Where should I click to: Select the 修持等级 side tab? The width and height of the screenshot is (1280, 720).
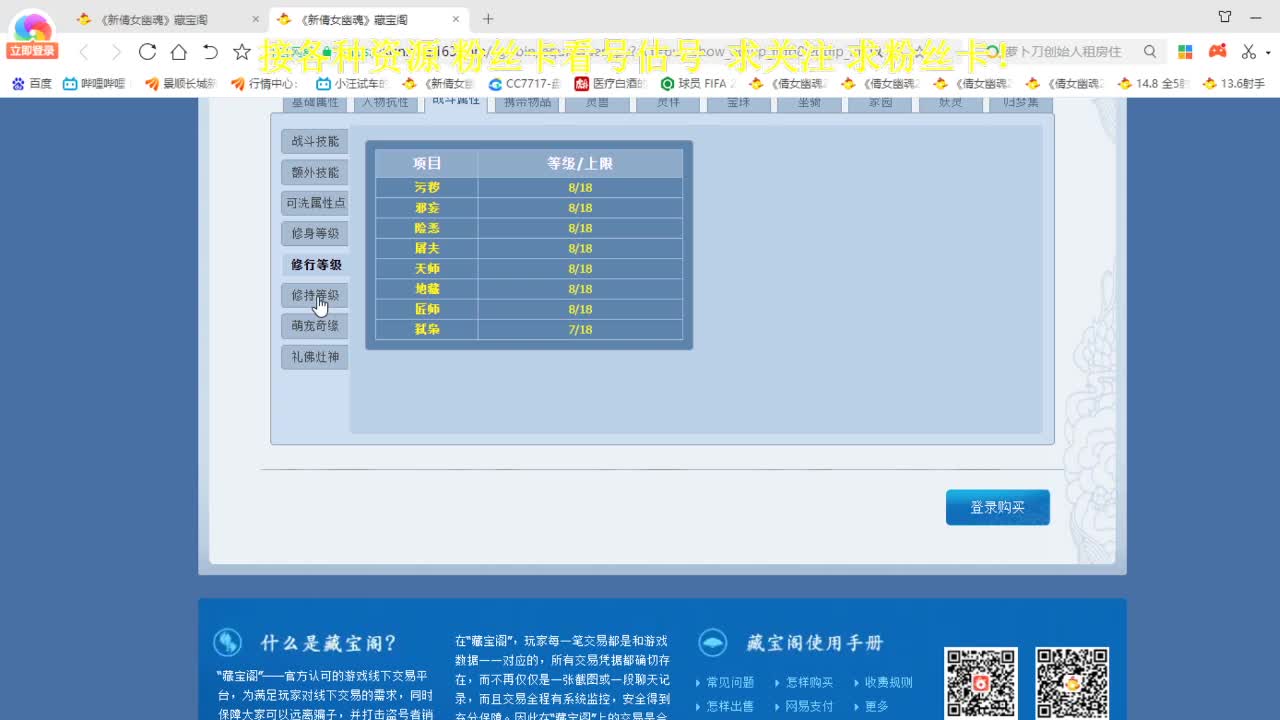pos(315,295)
